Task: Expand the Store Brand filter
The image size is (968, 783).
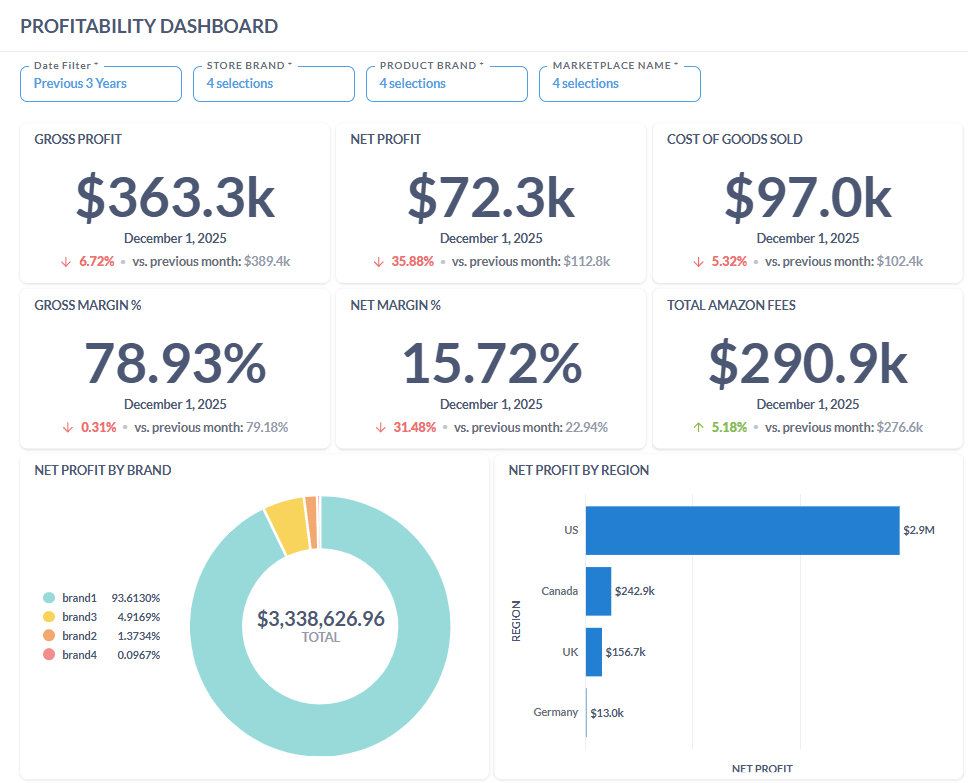Action: tap(273, 83)
